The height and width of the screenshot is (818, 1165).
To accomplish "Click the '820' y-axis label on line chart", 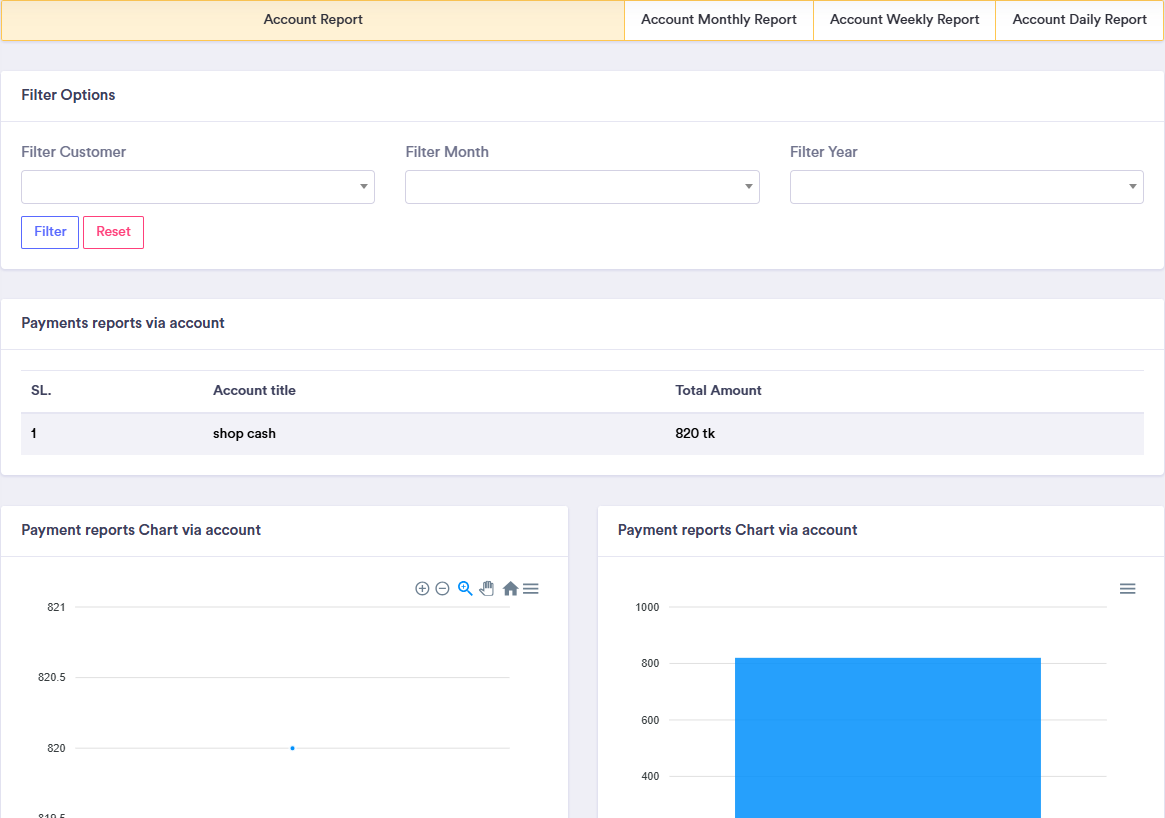I will coord(56,748).
